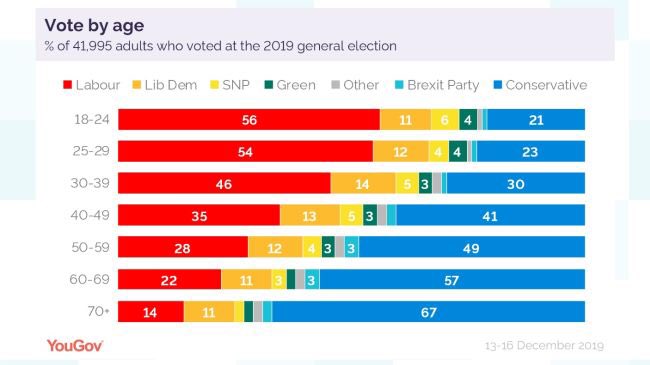Select the 13-16 December 2019 date text
The width and height of the screenshot is (650, 365).
coord(544,346)
